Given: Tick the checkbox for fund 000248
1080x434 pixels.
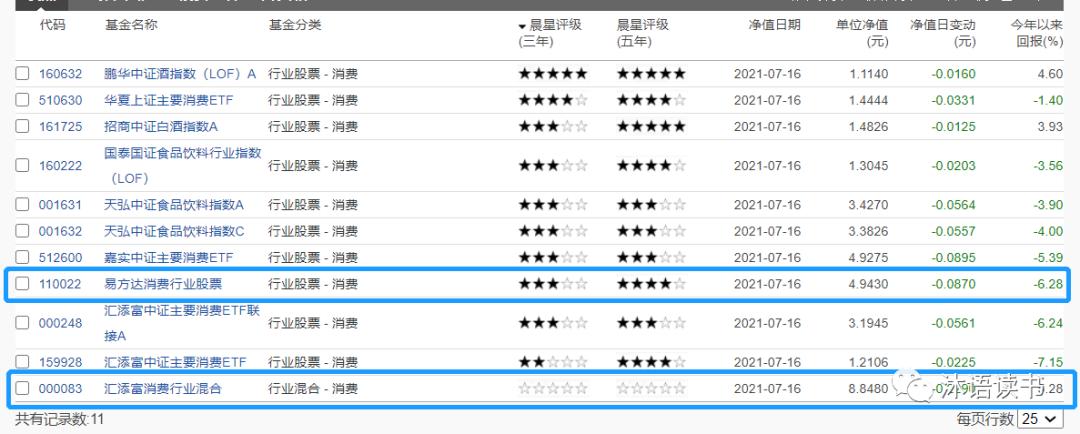Looking at the screenshot, I should point(22,322).
